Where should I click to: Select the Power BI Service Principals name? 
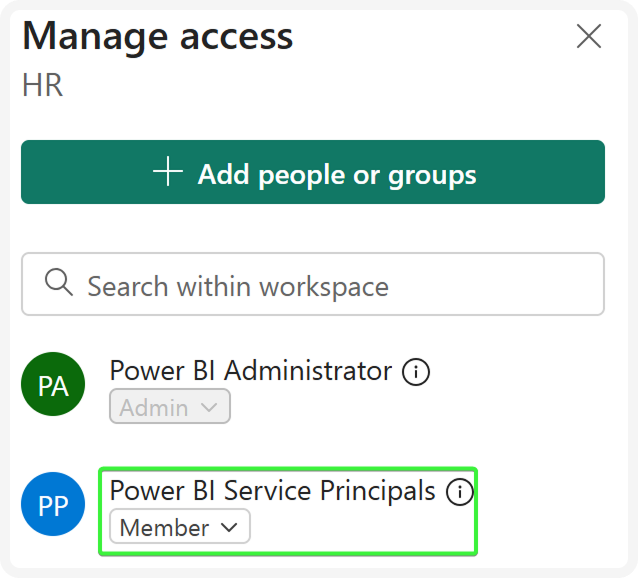[x=272, y=491]
